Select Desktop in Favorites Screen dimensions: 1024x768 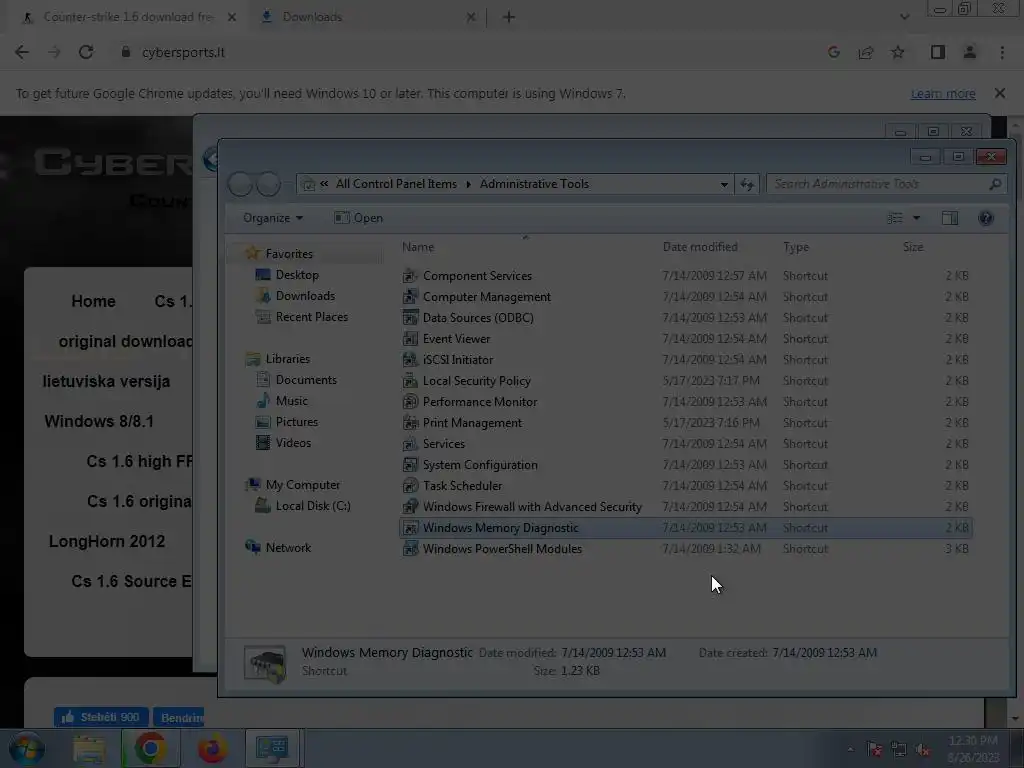(297, 275)
